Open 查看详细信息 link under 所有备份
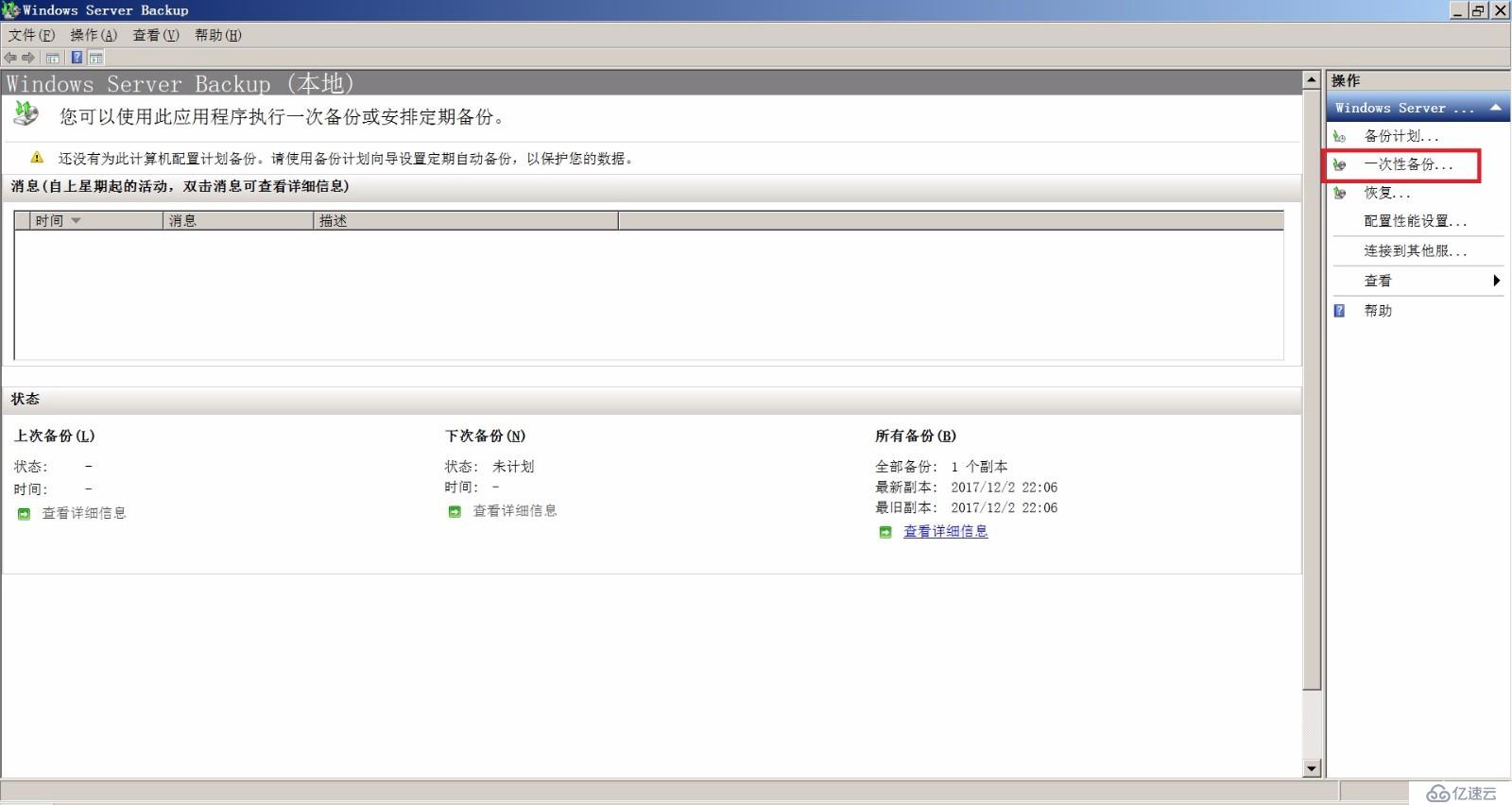This screenshot has height=805, width=1512. click(x=946, y=531)
